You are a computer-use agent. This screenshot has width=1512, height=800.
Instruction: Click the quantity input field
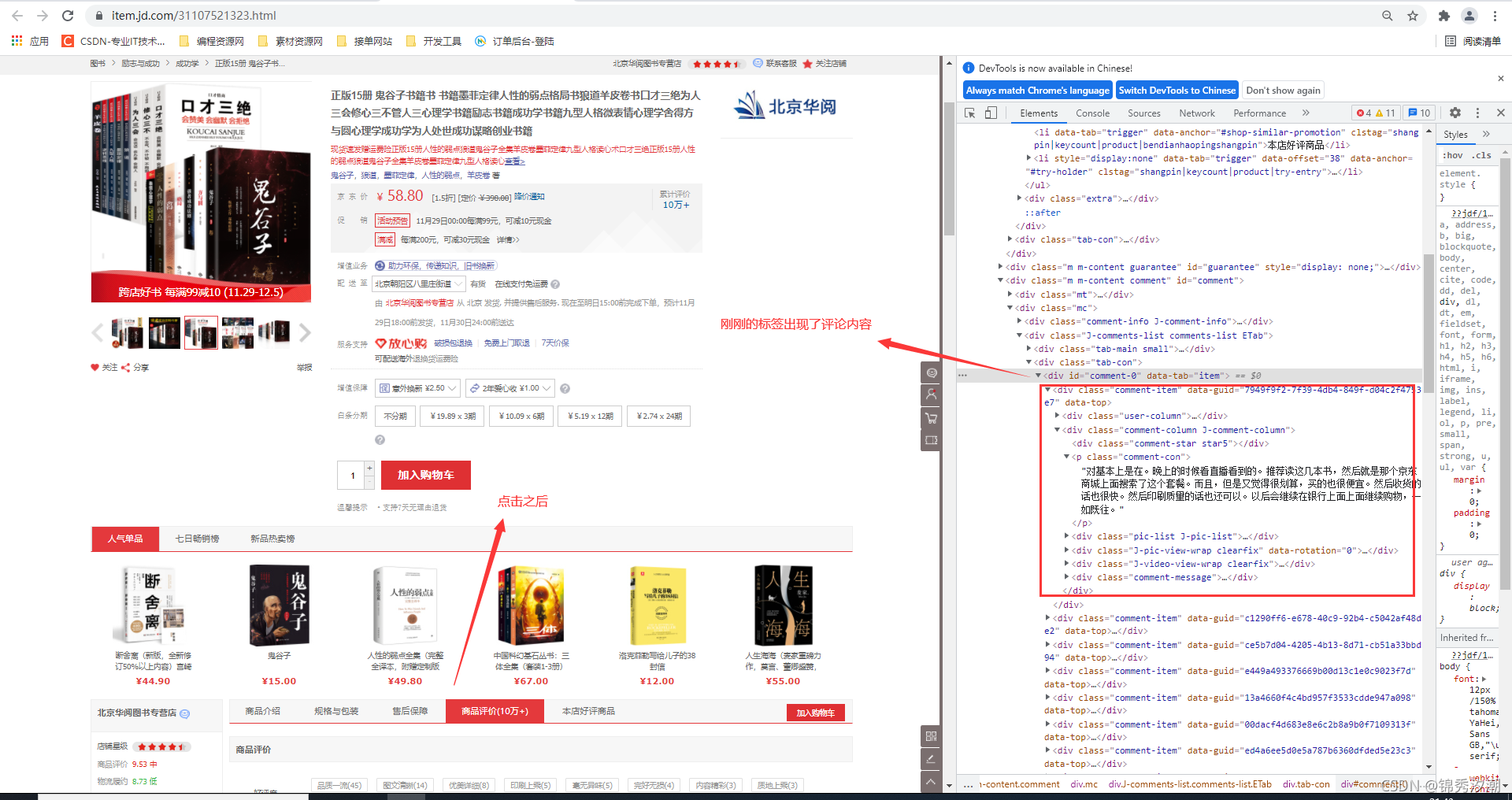(351, 475)
